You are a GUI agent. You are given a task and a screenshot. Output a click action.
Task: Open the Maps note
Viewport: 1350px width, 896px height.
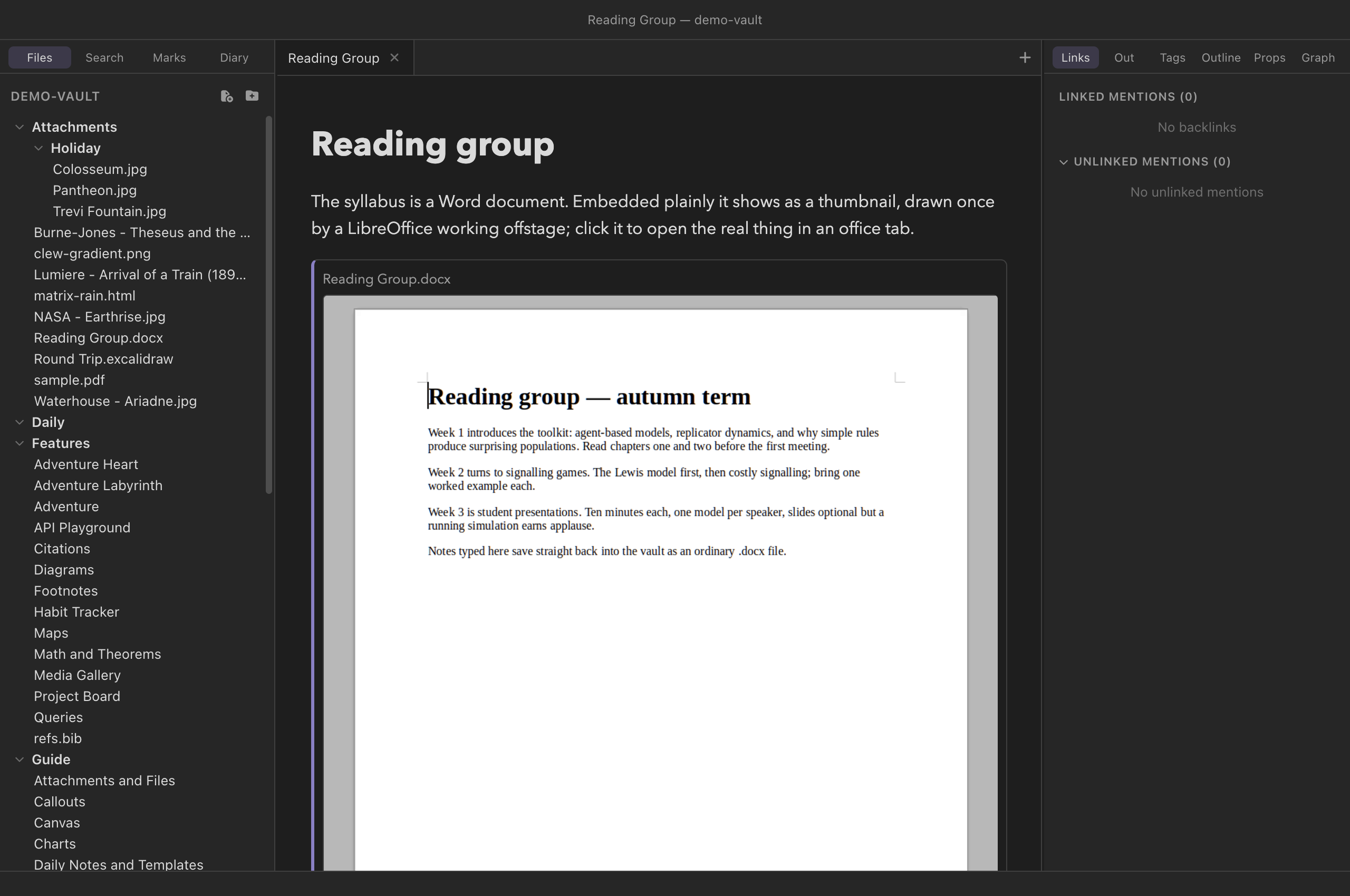(x=51, y=633)
